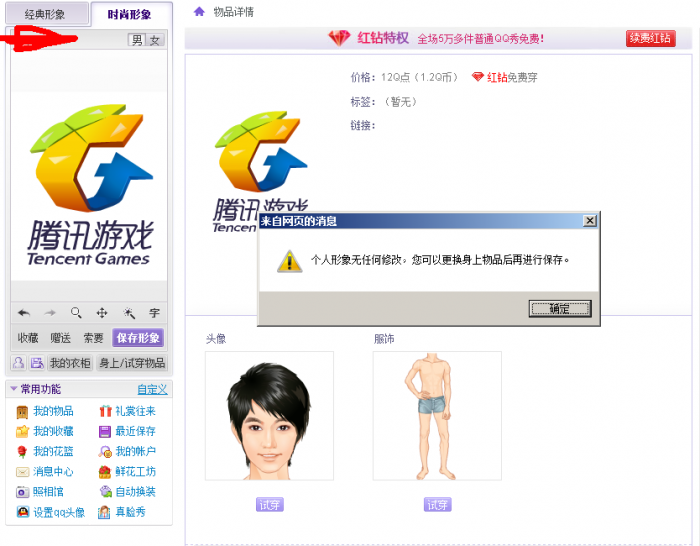Click the 收藏 button
The height and width of the screenshot is (546, 700).
tap(28, 338)
